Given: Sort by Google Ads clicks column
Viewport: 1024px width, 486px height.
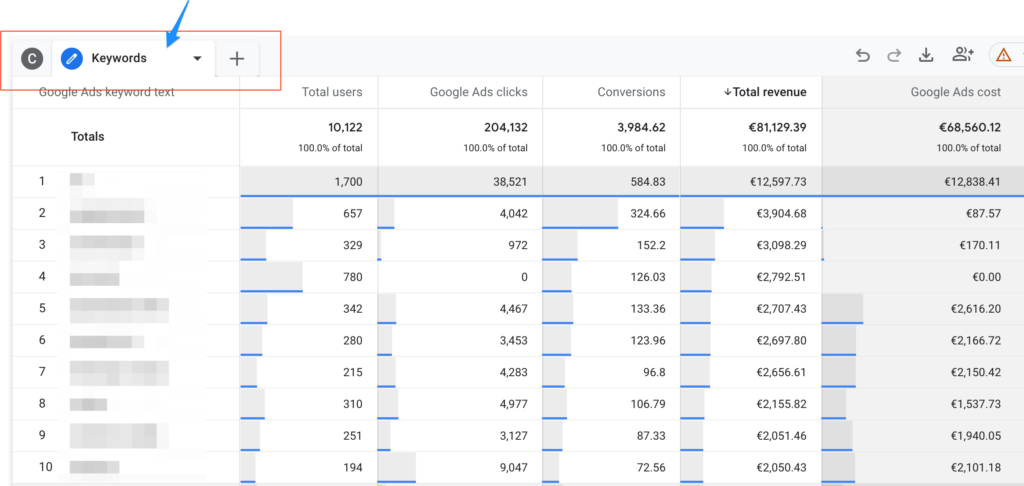Looking at the screenshot, I should coord(479,92).
